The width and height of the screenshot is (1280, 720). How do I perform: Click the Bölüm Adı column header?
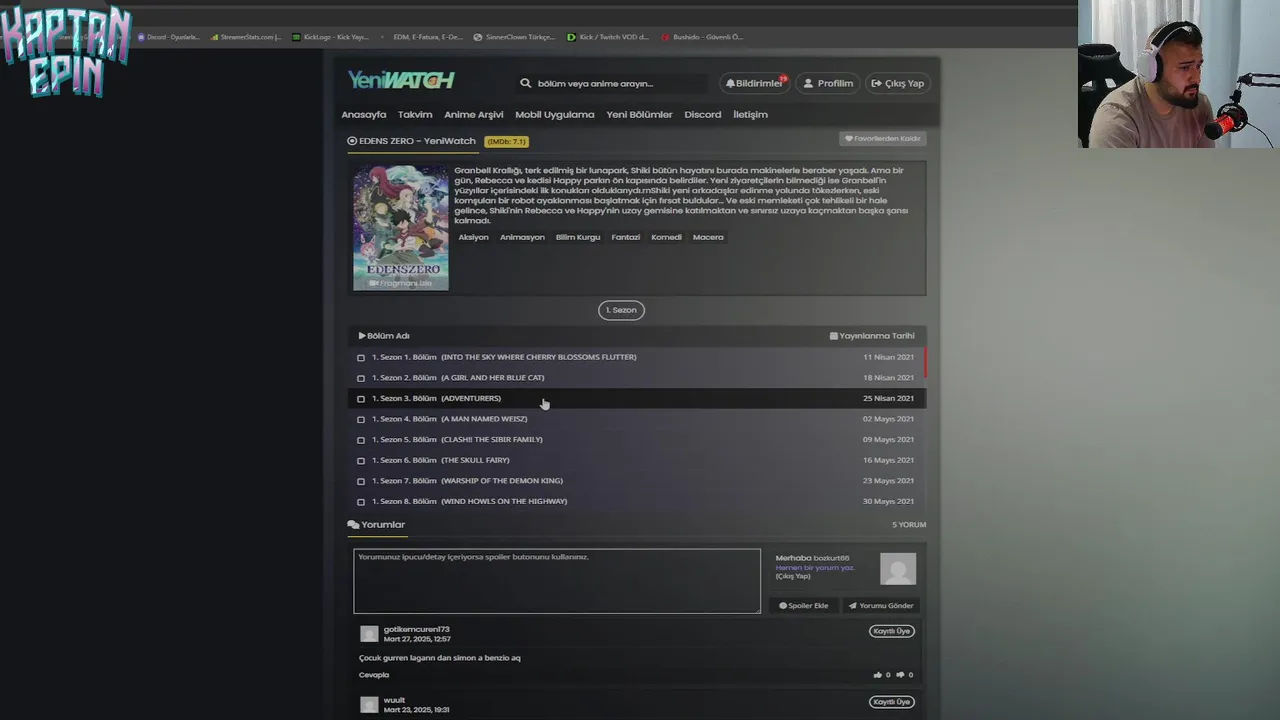click(384, 336)
